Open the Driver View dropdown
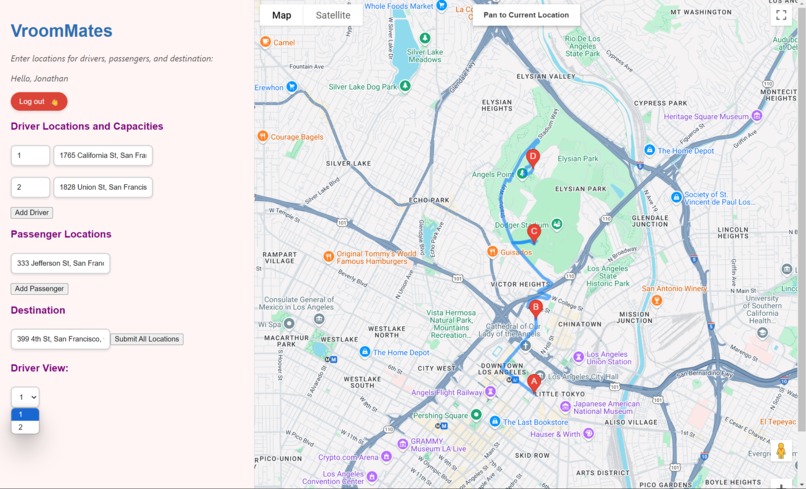Image resolution: width=806 pixels, height=489 pixels. (25, 396)
